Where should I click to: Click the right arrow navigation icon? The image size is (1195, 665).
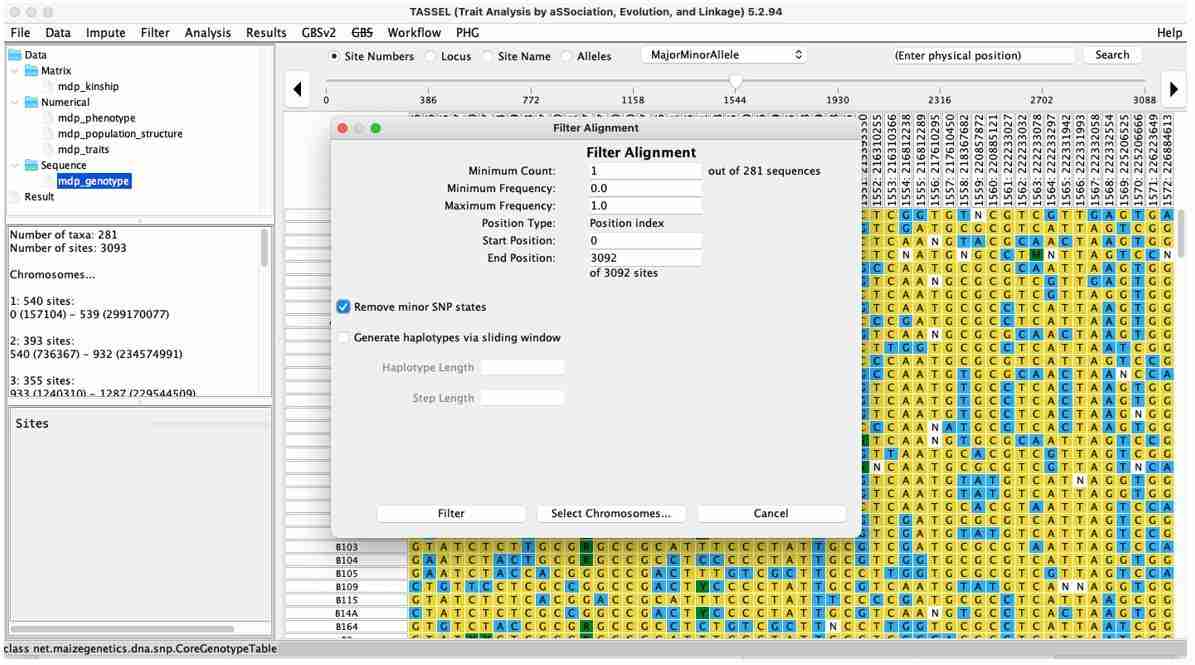[x=1173, y=89]
